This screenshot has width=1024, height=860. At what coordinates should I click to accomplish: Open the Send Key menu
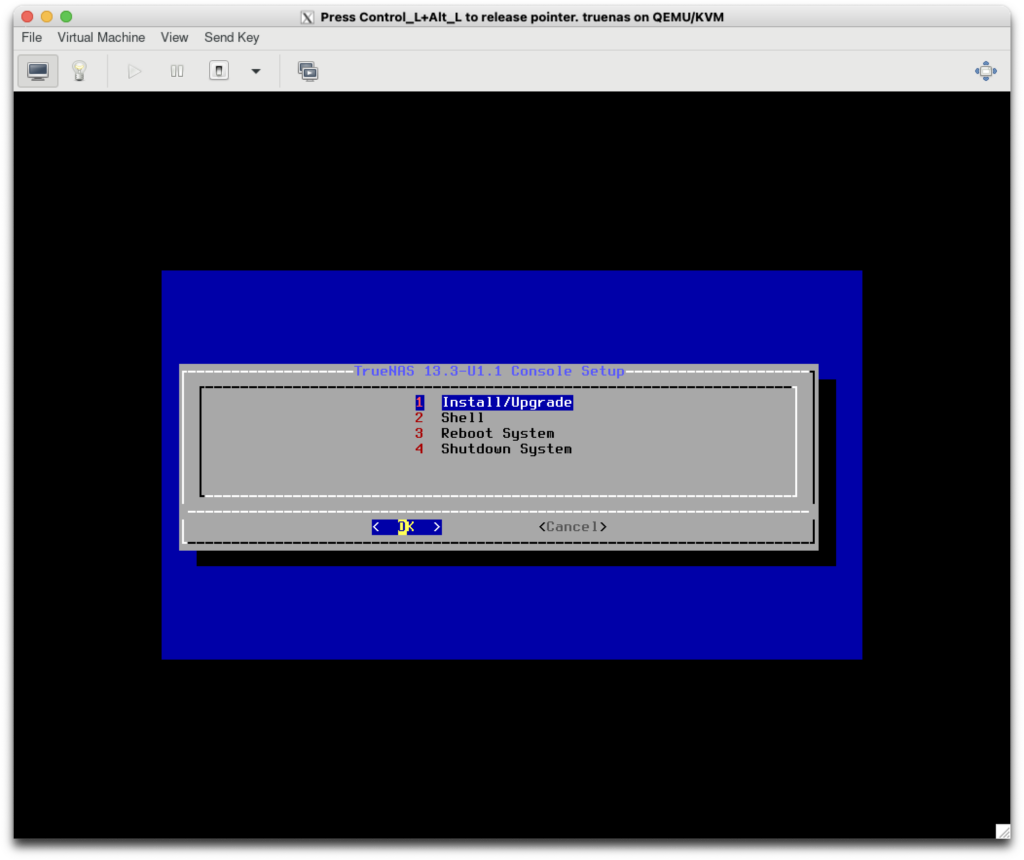point(231,37)
